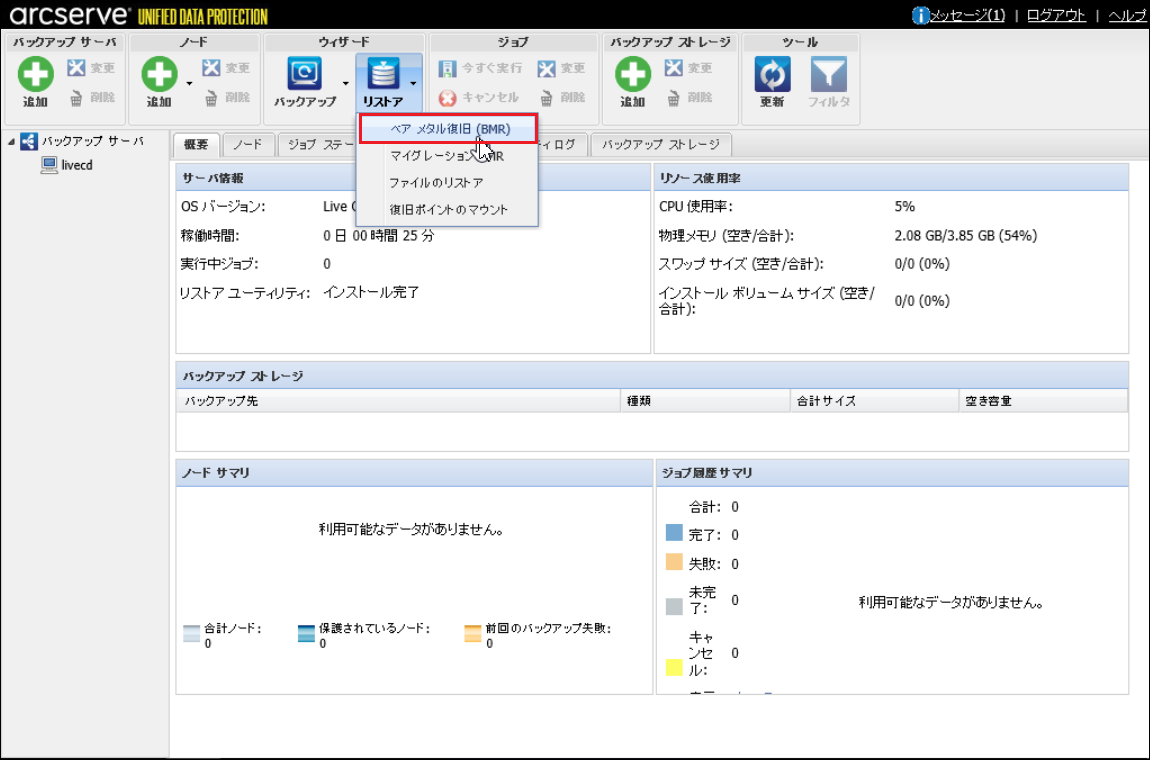
Task: Open the Backup wizard icon
Action: coord(305,74)
